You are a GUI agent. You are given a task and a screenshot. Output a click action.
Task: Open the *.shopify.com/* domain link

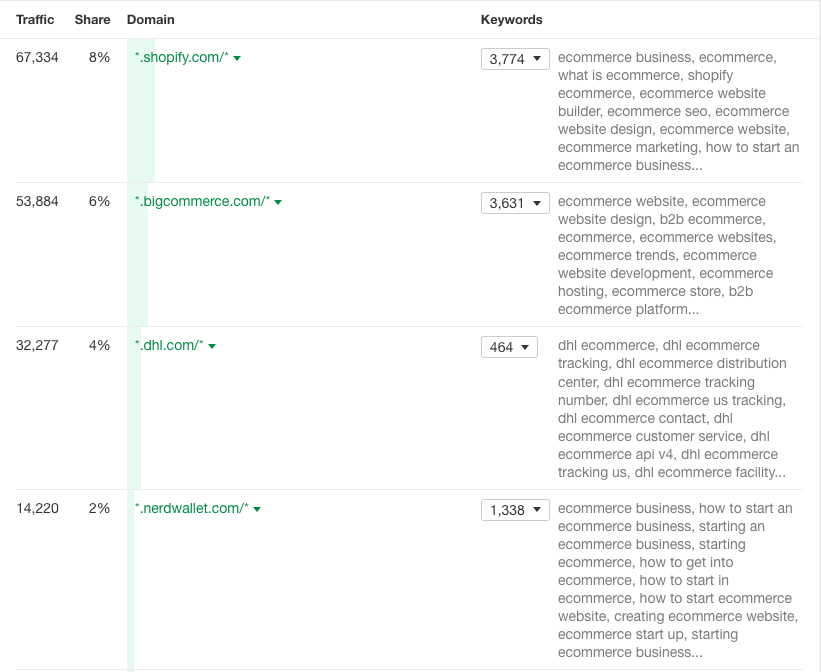[182, 58]
